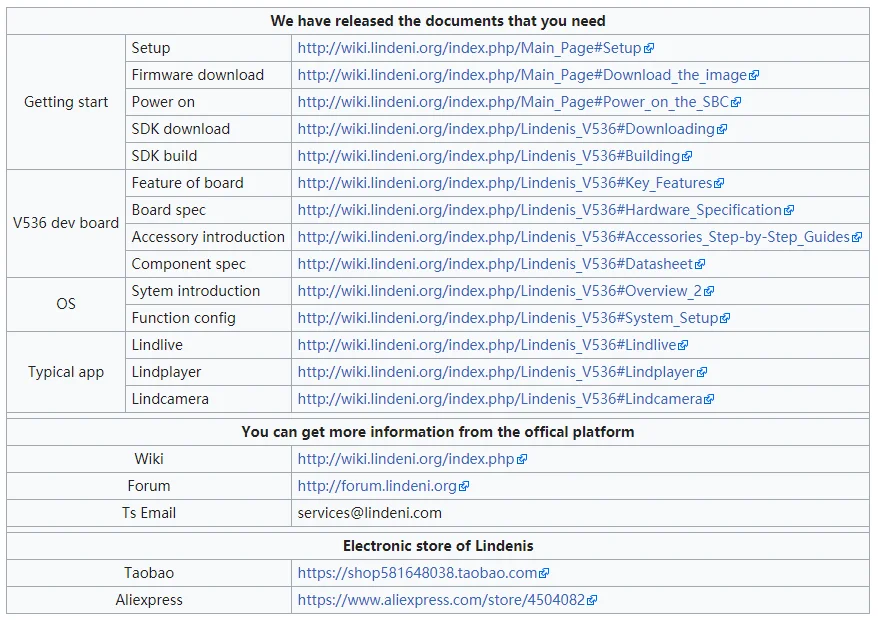Viewport: 878px width, 620px height.
Task: Open the Lindenis_V536#Building link
Action: 489,156
